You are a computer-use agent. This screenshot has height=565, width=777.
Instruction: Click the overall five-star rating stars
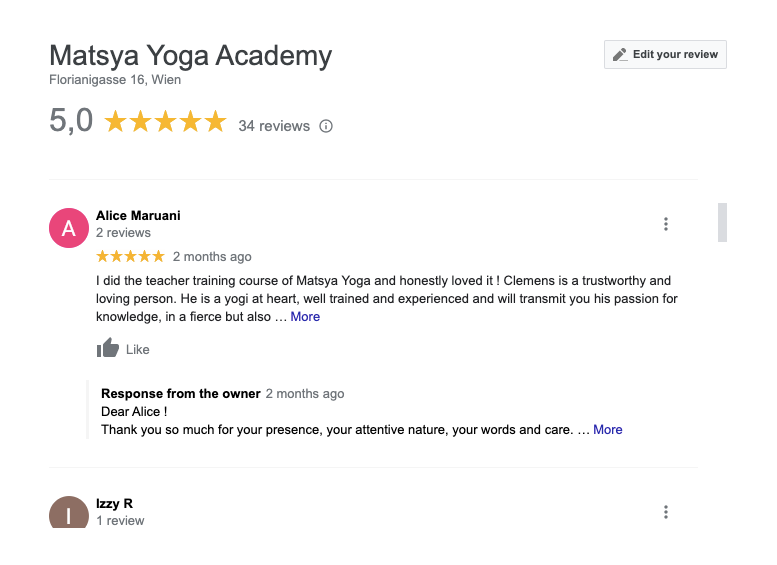click(166, 122)
